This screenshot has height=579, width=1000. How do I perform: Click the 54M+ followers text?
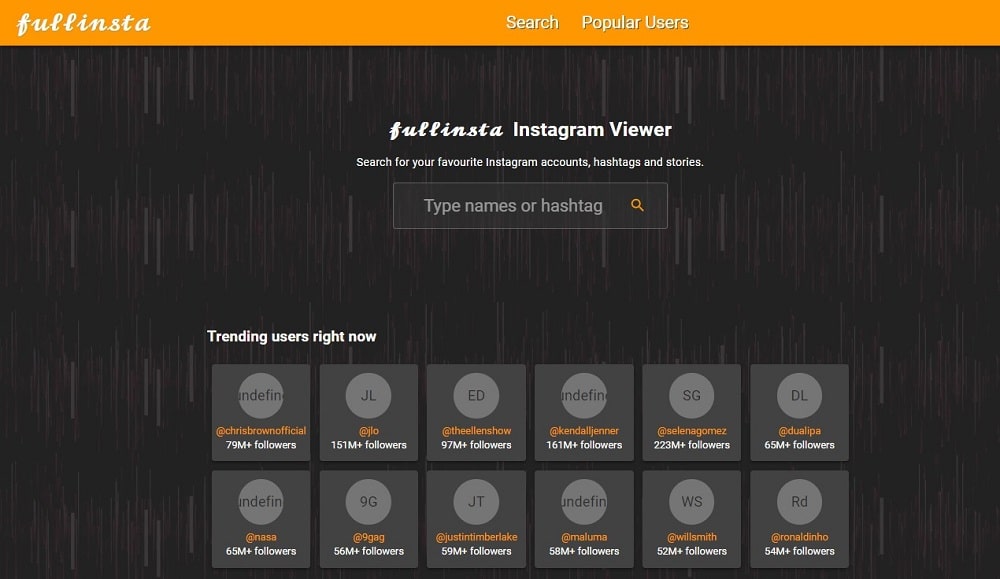pyautogui.click(x=799, y=551)
